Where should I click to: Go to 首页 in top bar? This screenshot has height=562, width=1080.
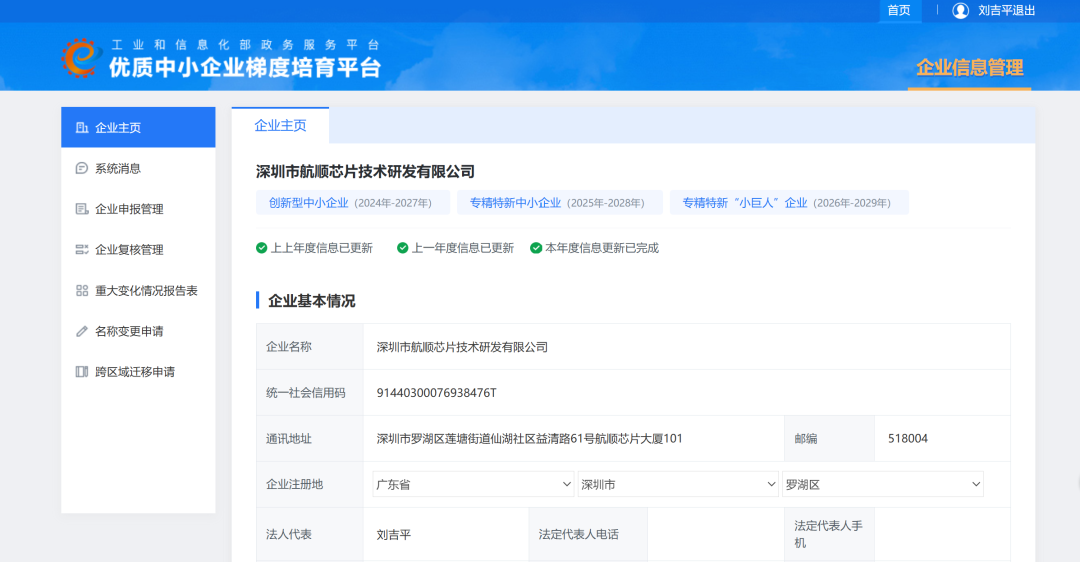[899, 10]
